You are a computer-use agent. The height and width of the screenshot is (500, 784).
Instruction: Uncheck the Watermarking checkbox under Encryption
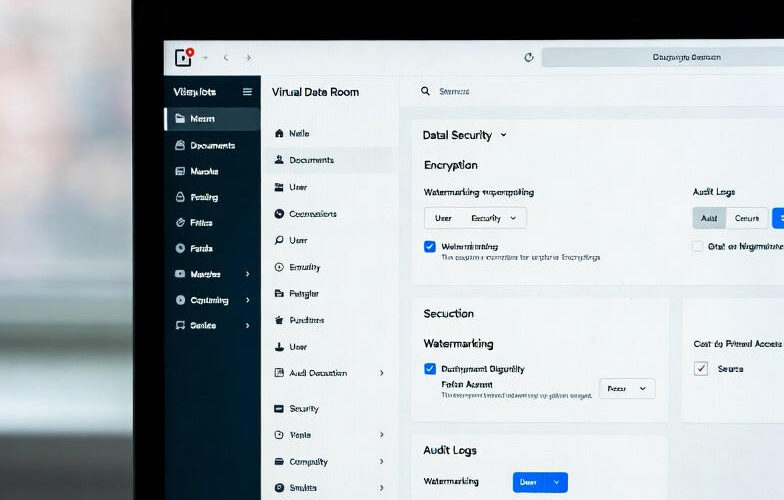click(430, 246)
